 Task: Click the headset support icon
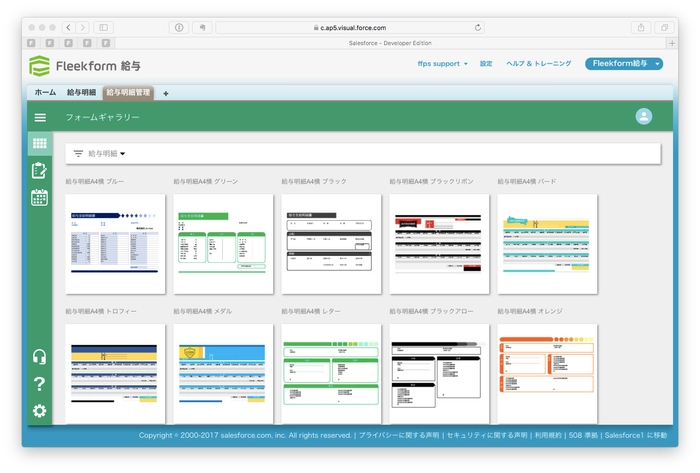[x=40, y=357]
